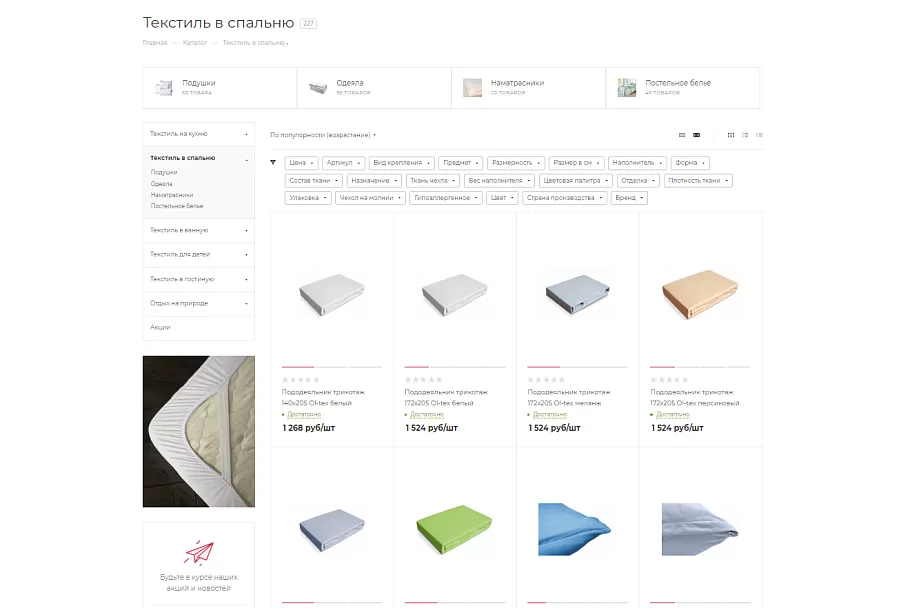912x608 pixels.
Task: Open the Отдых на природе sidebar section
Action: coord(198,303)
